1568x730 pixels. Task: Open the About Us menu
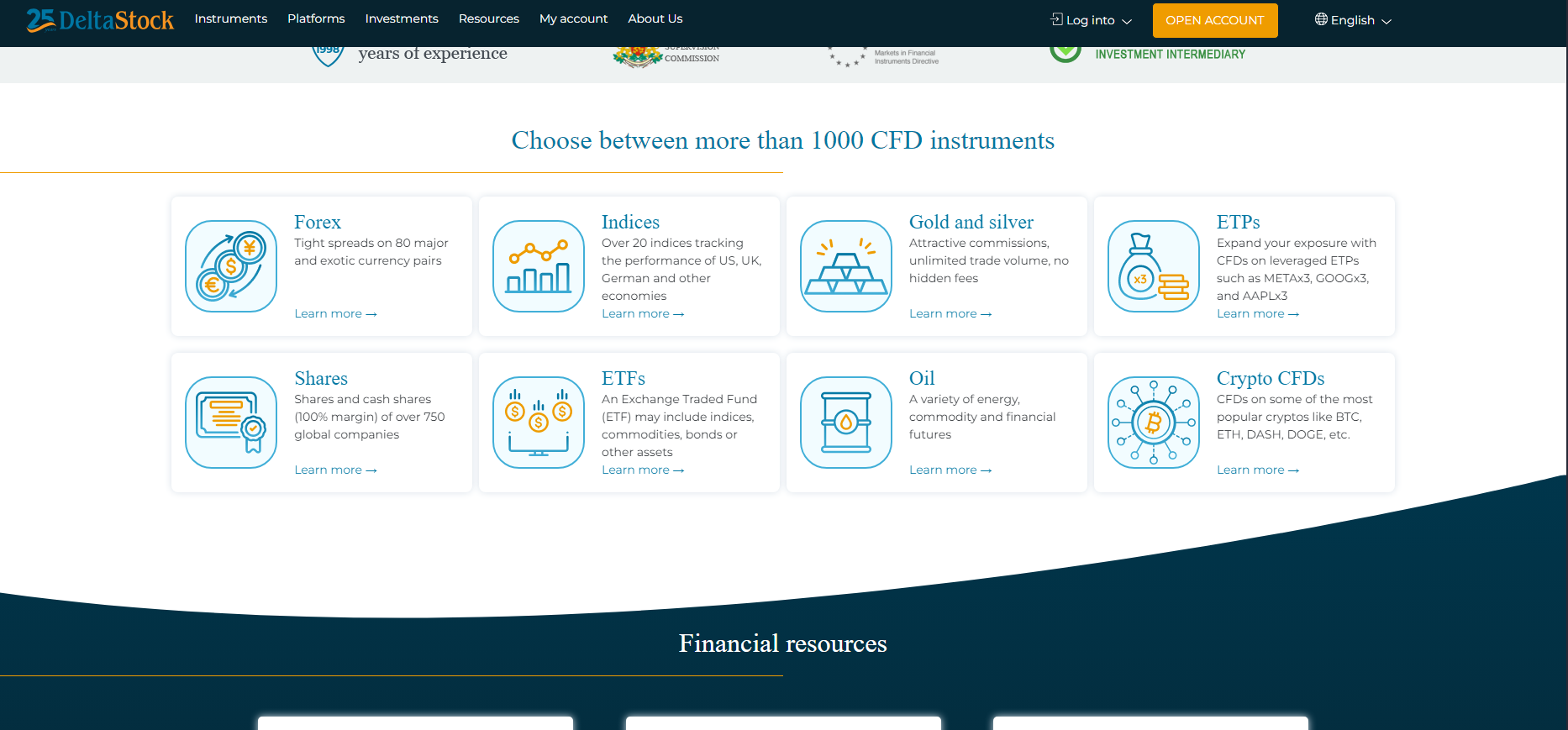pyautogui.click(x=655, y=18)
